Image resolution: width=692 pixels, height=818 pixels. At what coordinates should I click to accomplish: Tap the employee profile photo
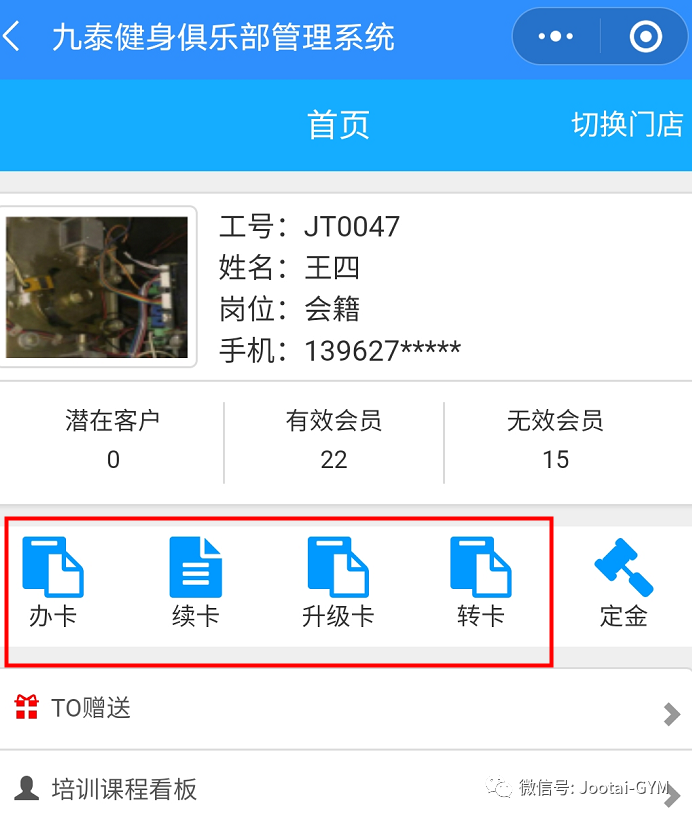[x=97, y=287]
